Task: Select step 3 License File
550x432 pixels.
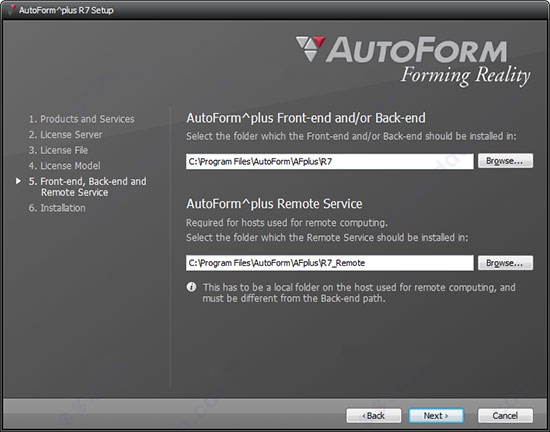Action: [x=58, y=150]
